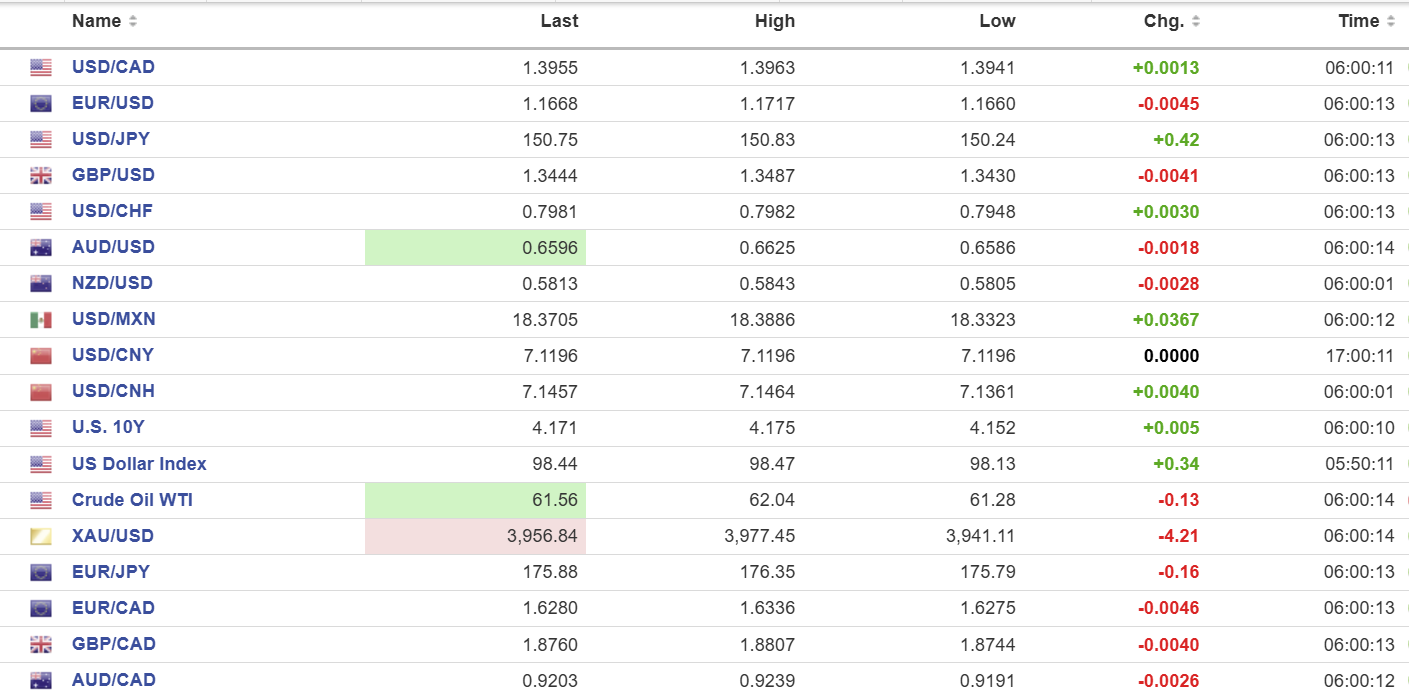Click the Australian flag beside AUD/USD
Viewport: 1409px width, 692px height.
[x=40, y=248]
